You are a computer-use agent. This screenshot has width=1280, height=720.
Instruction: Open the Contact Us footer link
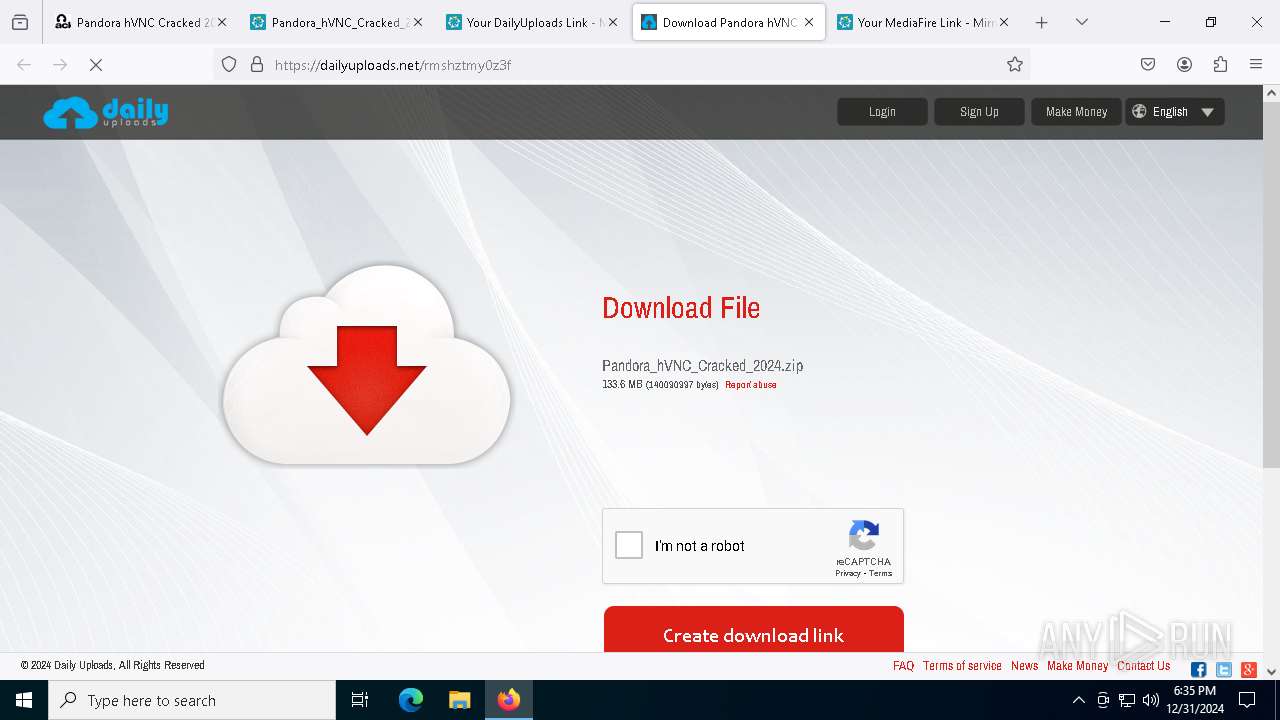click(1143, 666)
